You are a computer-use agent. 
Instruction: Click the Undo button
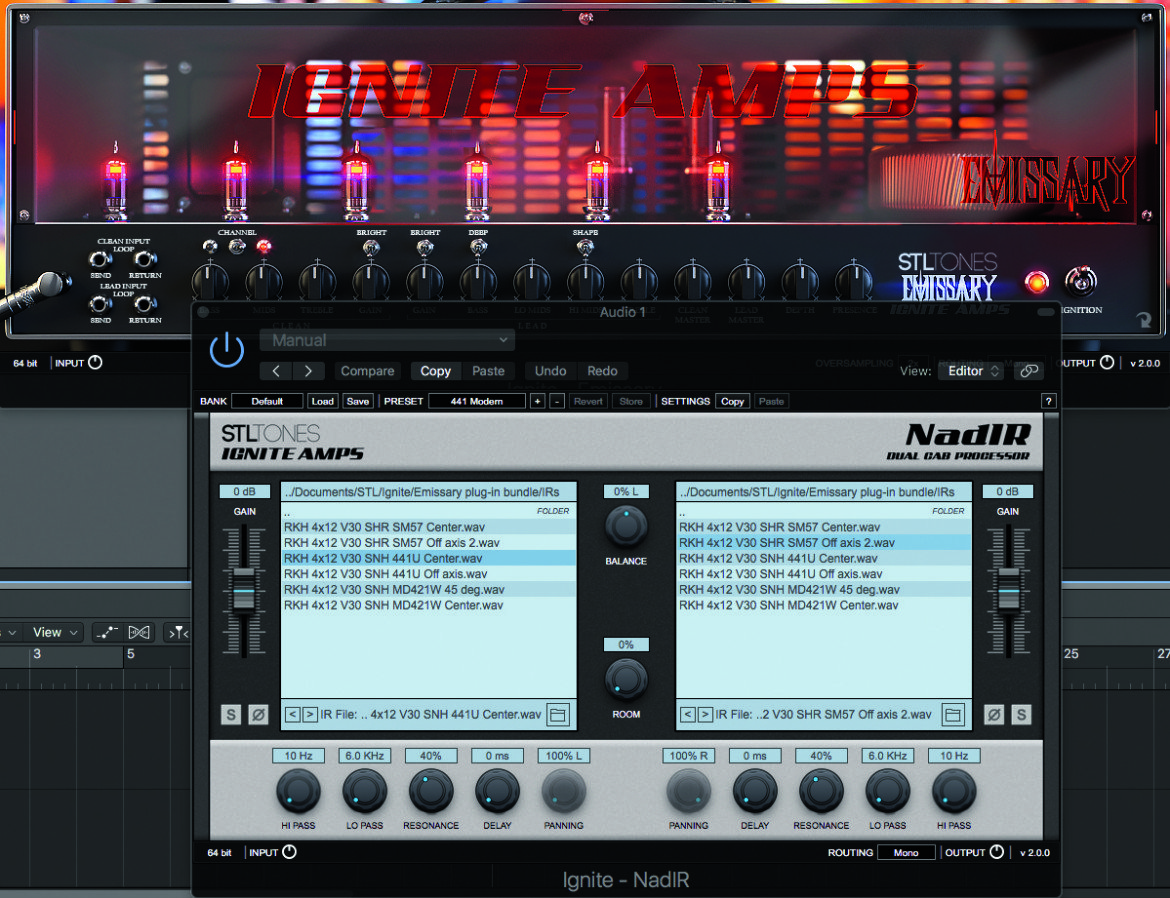point(550,371)
